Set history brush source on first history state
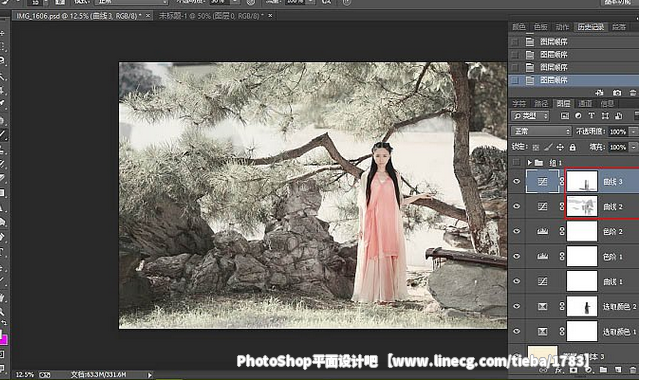 click(x=515, y=42)
